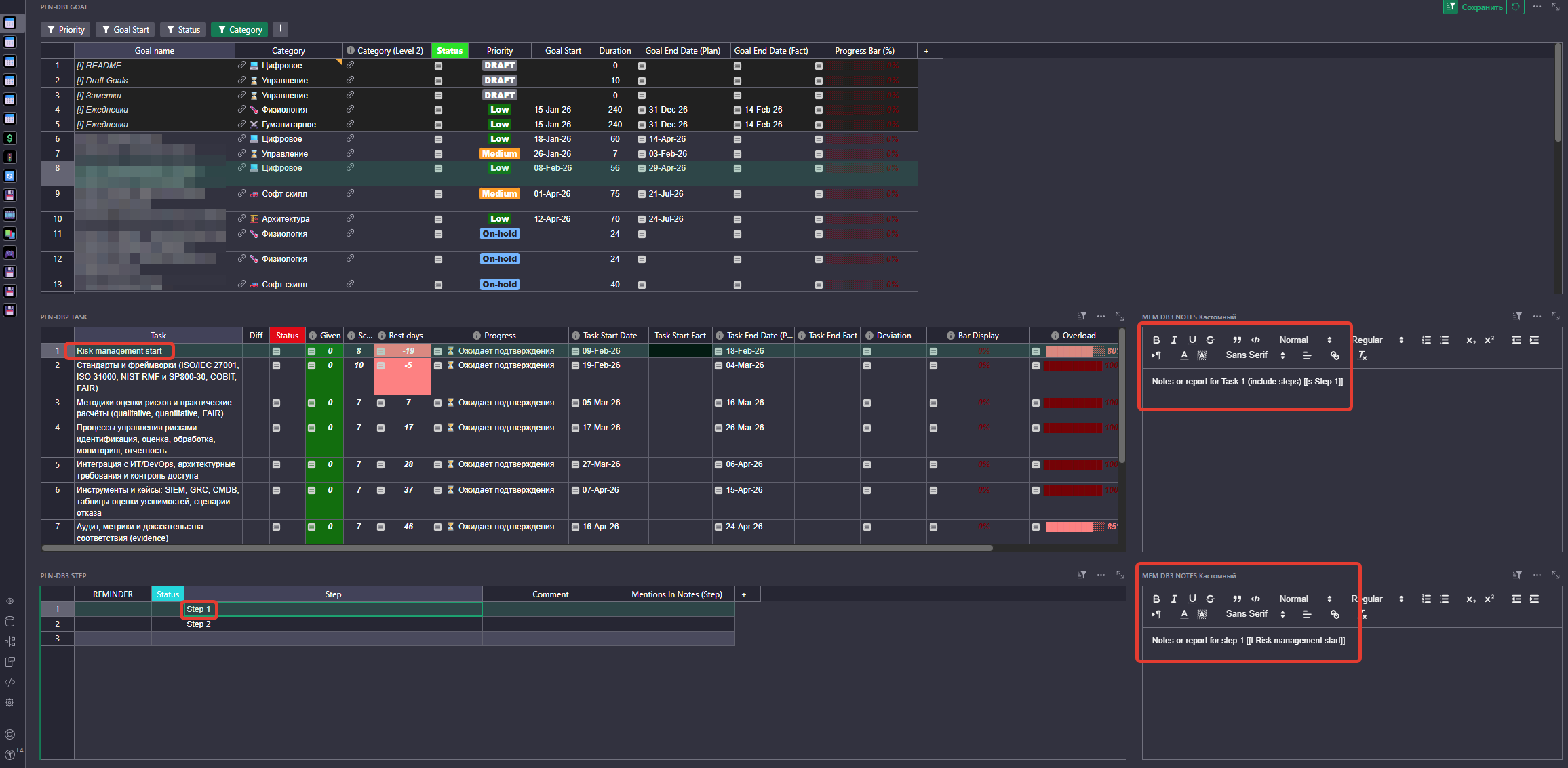Toggle the active Category filter
Image resolution: width=1568 pixels, height=768 pixels.
239,30
